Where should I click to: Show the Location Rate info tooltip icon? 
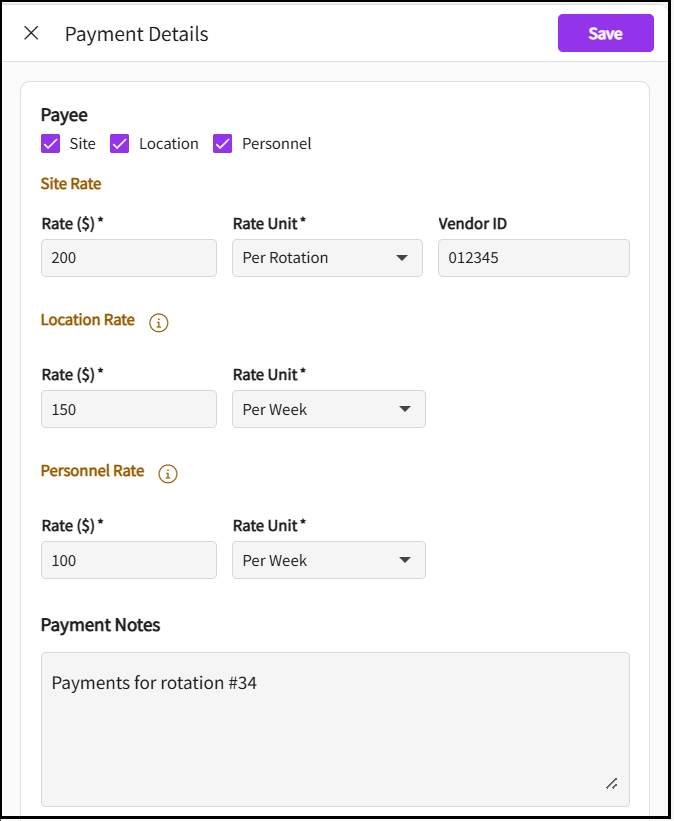pyautogui.click(x=158, y=323)
